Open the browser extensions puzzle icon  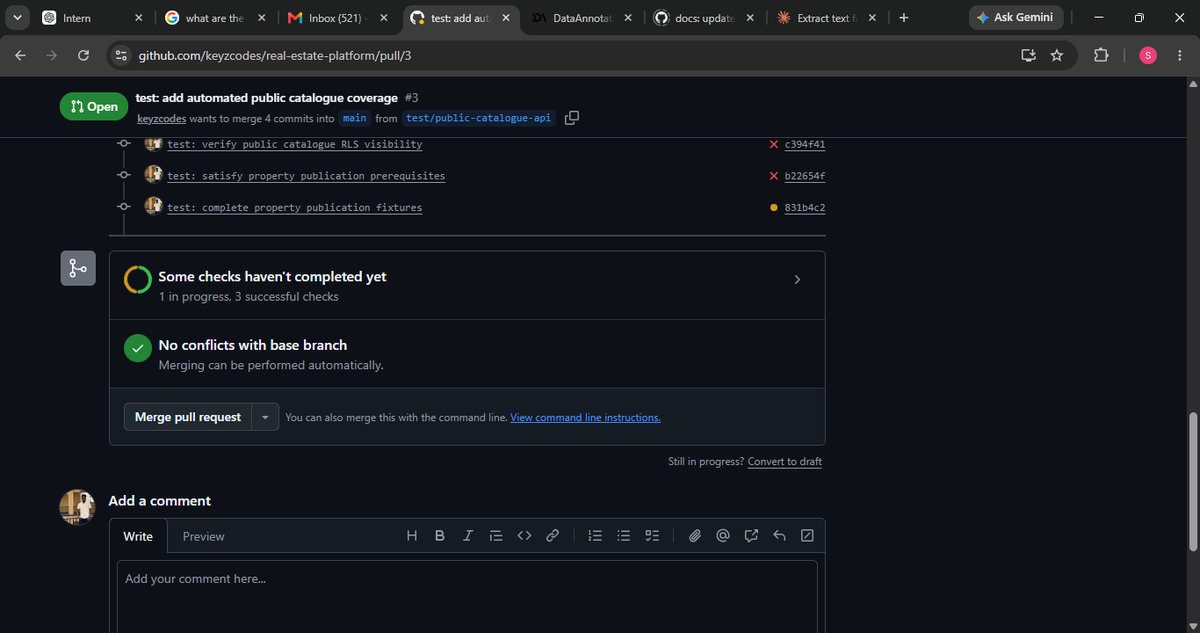(1101, 55)
